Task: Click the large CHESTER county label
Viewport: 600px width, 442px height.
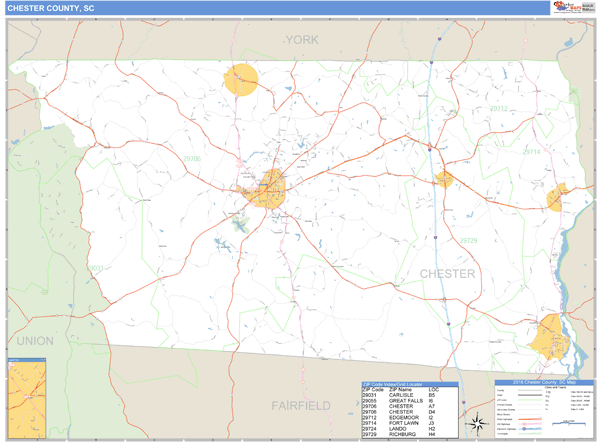Action: coord(447,273)
